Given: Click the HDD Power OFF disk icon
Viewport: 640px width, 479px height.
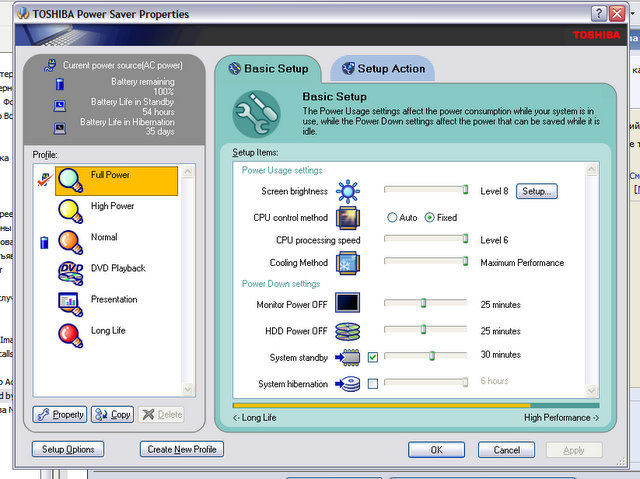Looking at the screenshot, I should [x=348, y=331].
